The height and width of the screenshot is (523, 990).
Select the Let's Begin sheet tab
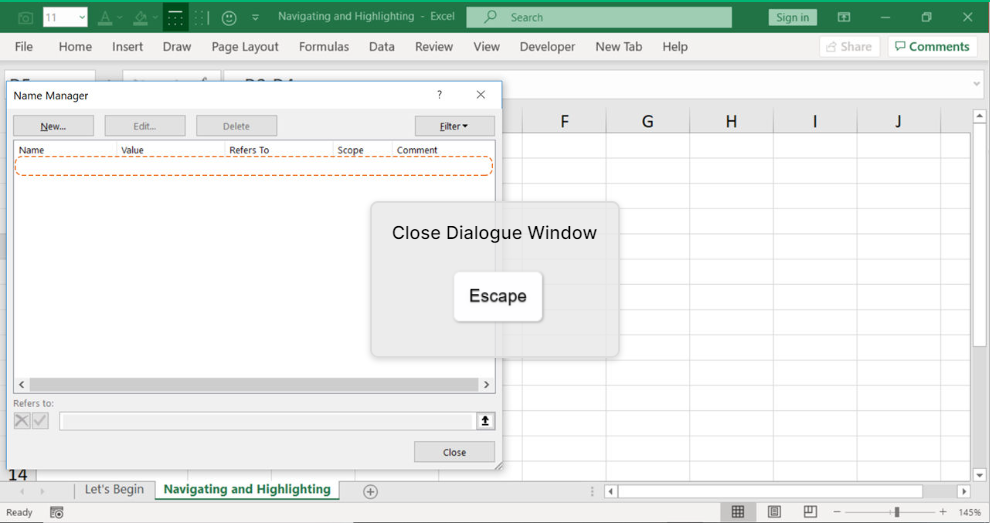click(x=114, y=490)
